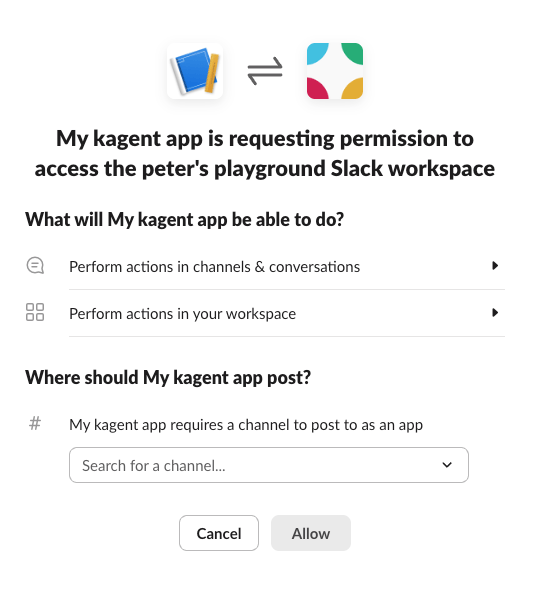543x593 pixels.
Task: Click the two-way exchange arrows icon
Action: [x=265, y=71]
